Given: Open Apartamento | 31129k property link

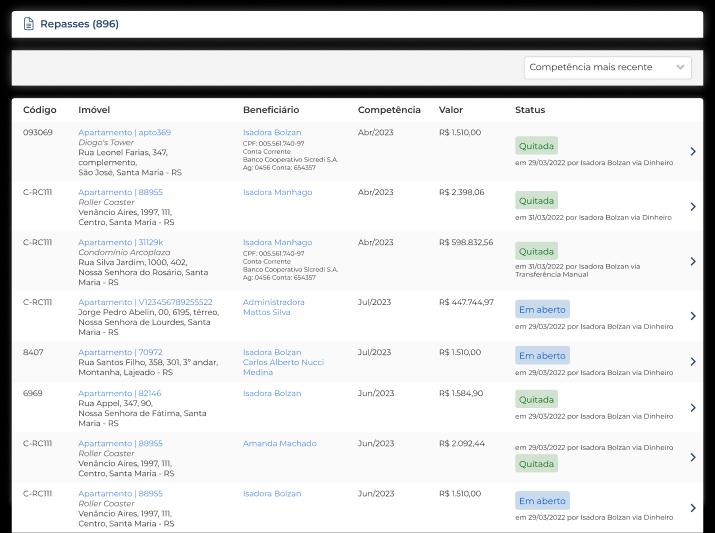Looking at the screenshot, I should tap(120, 242).
